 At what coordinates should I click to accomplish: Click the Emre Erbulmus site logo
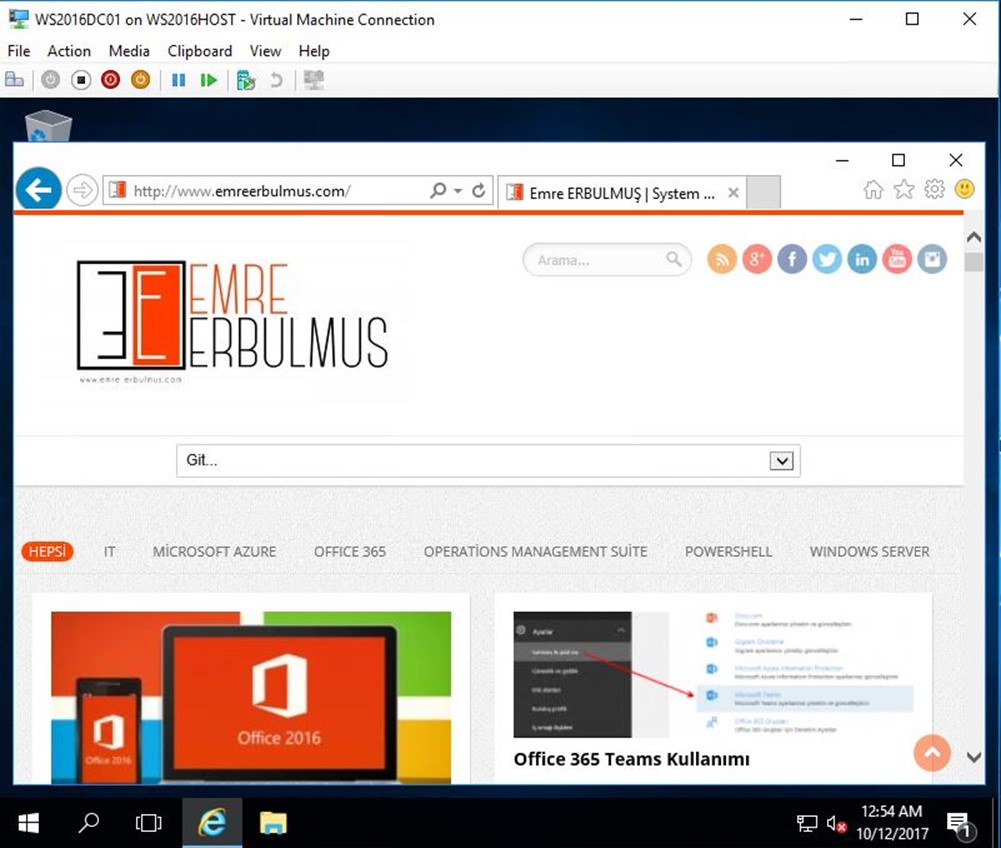[x=232, y=322]
